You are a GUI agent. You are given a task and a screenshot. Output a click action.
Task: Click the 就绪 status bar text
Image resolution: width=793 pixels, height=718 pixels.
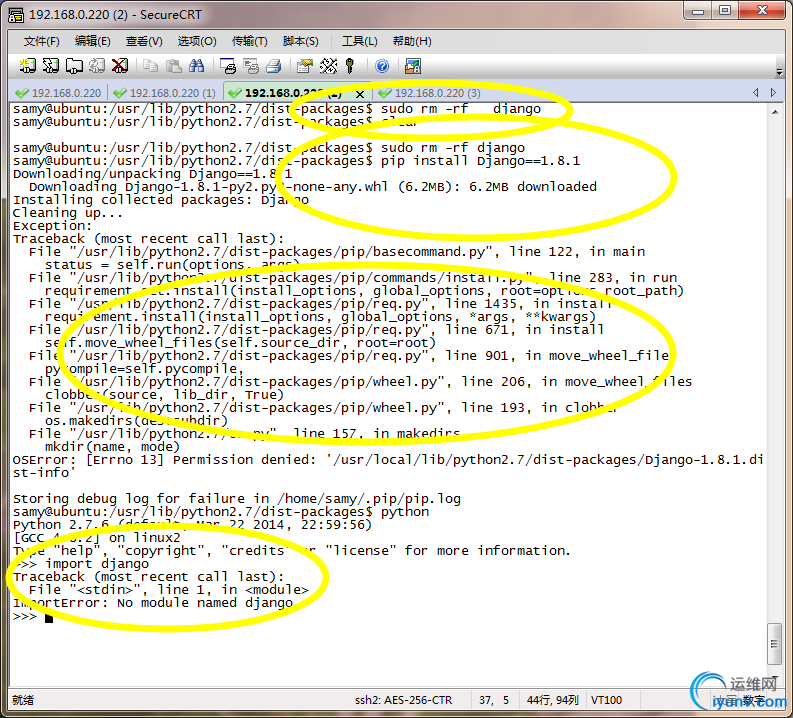pos(23,700)
